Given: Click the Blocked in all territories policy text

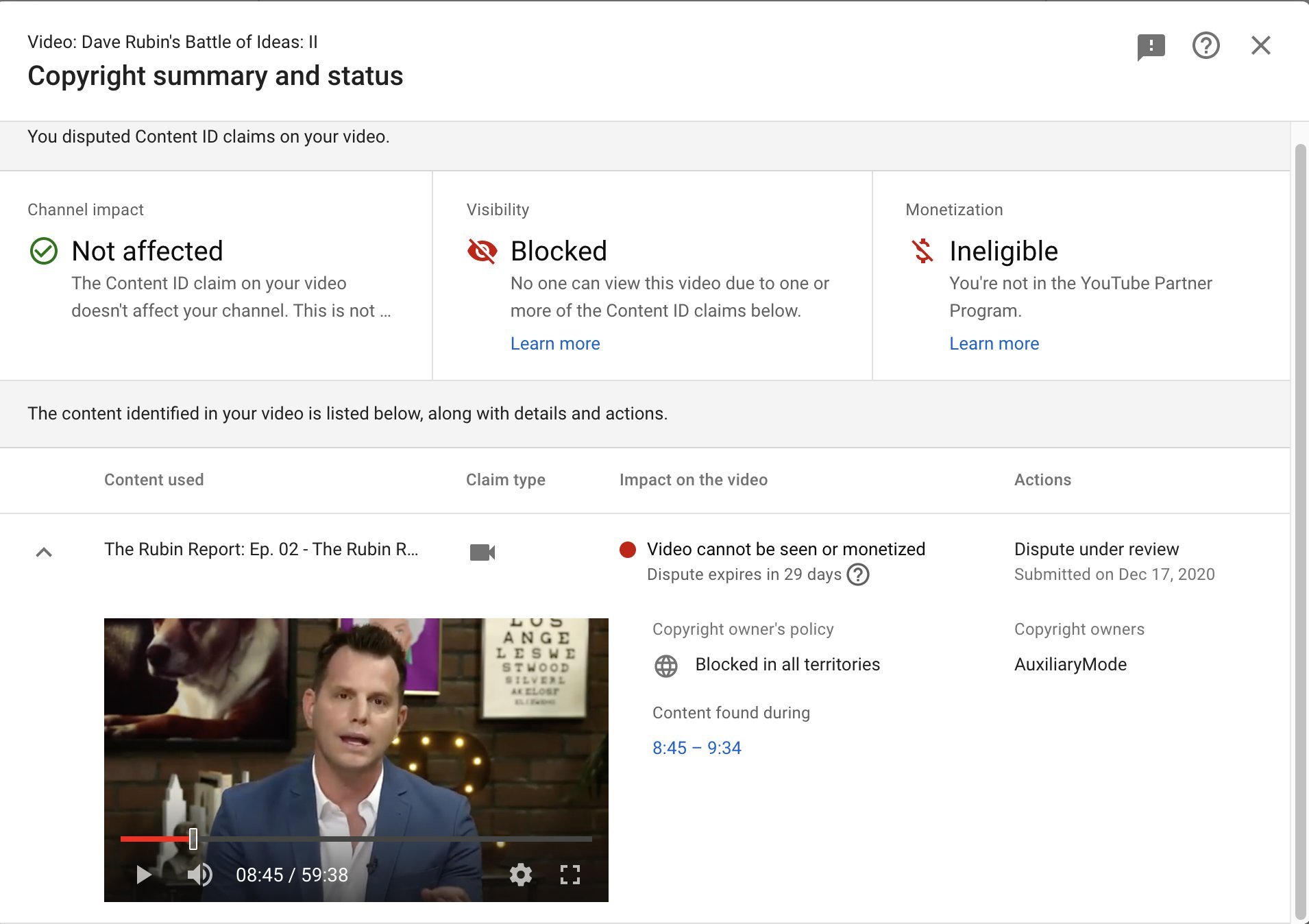Looking at the screenshot, I should coord(787,664).
